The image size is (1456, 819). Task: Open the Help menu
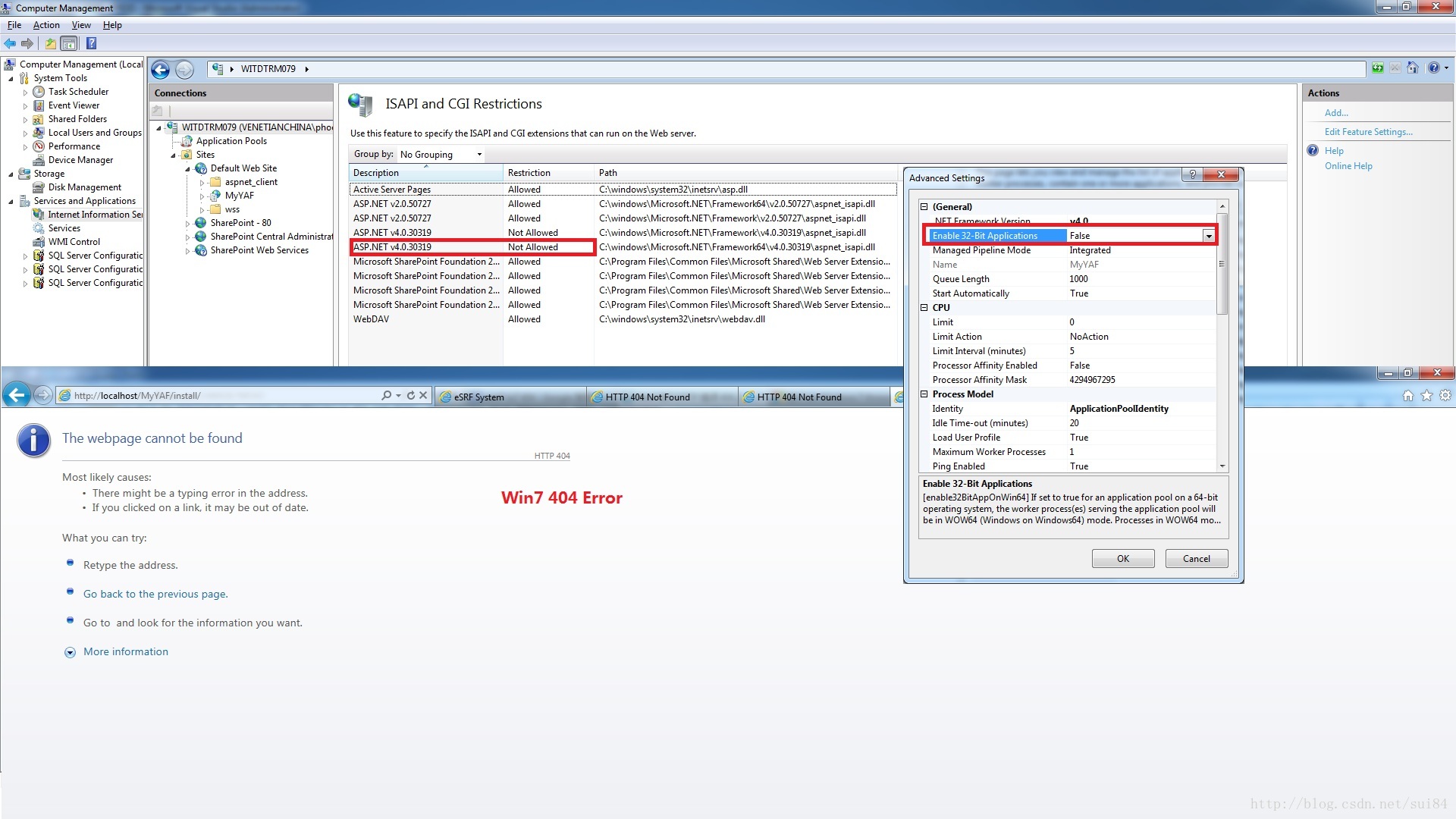(112, 25)
